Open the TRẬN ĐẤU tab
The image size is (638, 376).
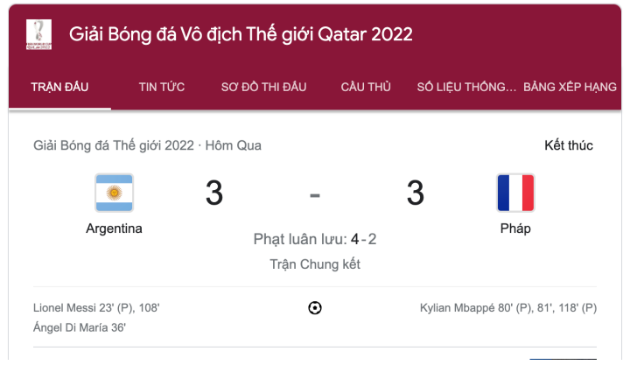60,87
